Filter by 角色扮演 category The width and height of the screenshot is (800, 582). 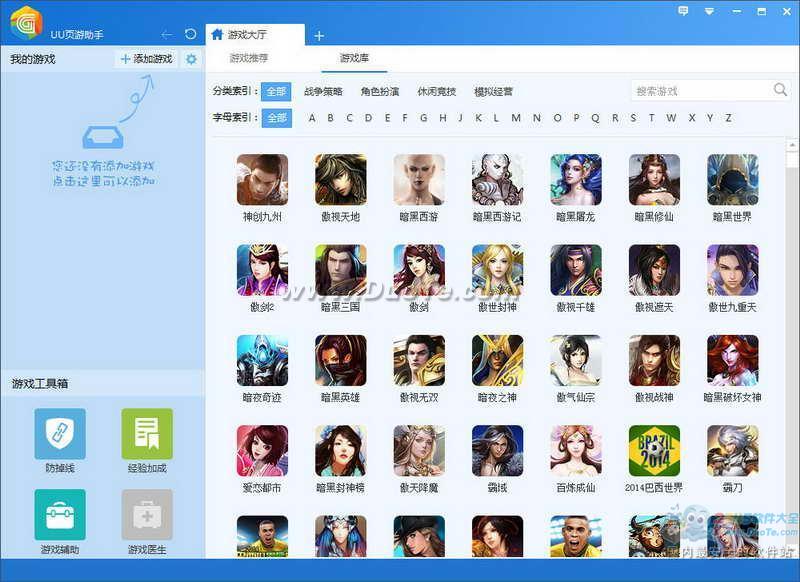[380, 91]
